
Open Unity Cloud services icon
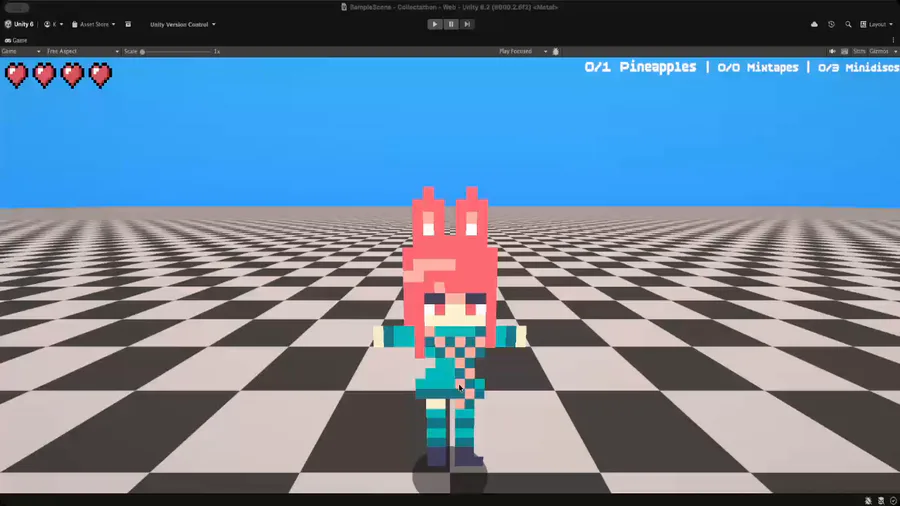click(814, 24)
